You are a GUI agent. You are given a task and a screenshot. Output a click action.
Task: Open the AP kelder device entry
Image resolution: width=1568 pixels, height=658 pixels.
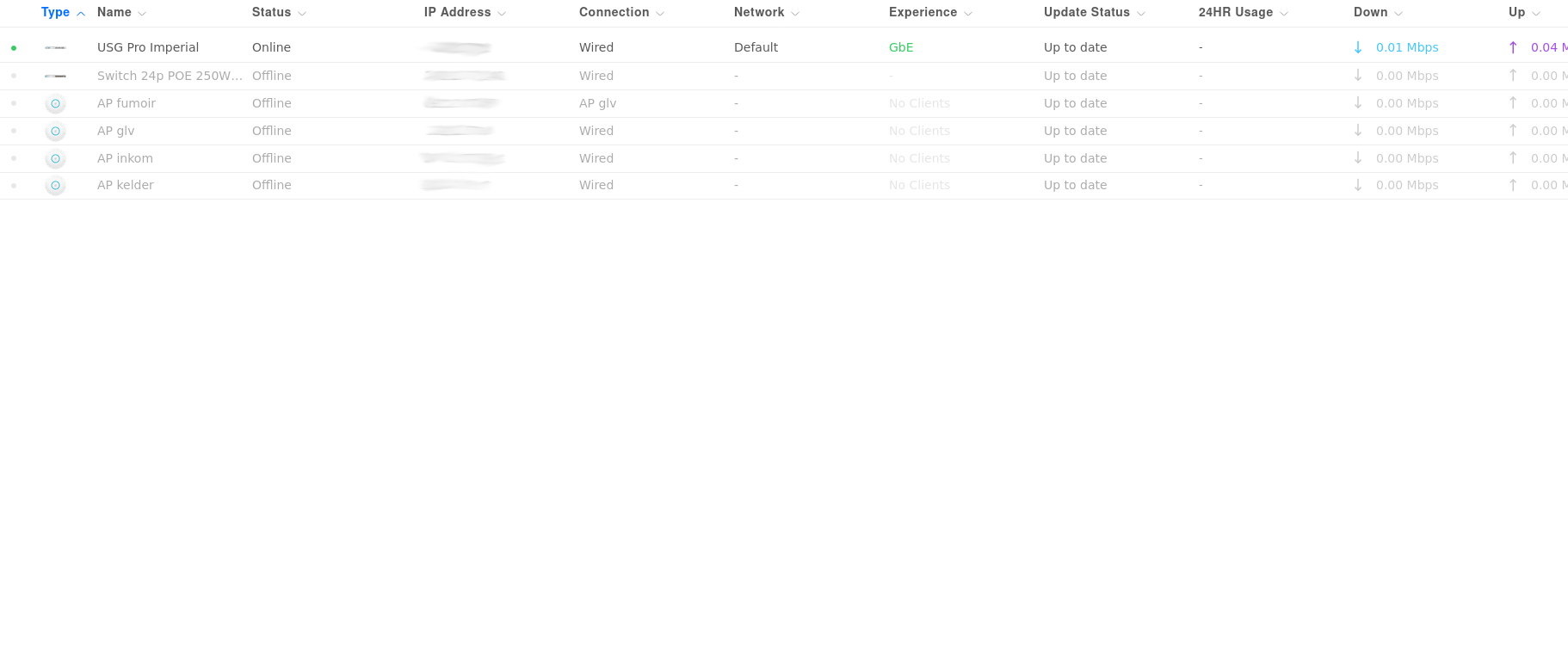coord(126,186)
